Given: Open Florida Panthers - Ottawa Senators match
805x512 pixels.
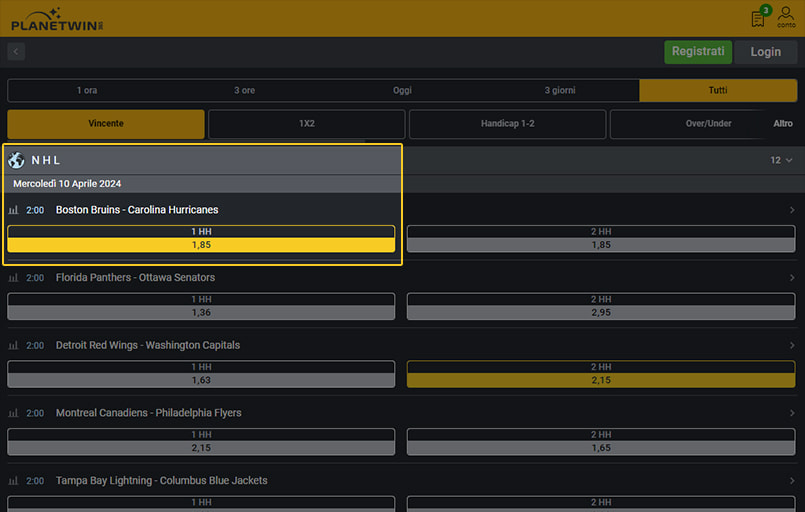Looking at the screenshot, I should (x=136, y=277).
